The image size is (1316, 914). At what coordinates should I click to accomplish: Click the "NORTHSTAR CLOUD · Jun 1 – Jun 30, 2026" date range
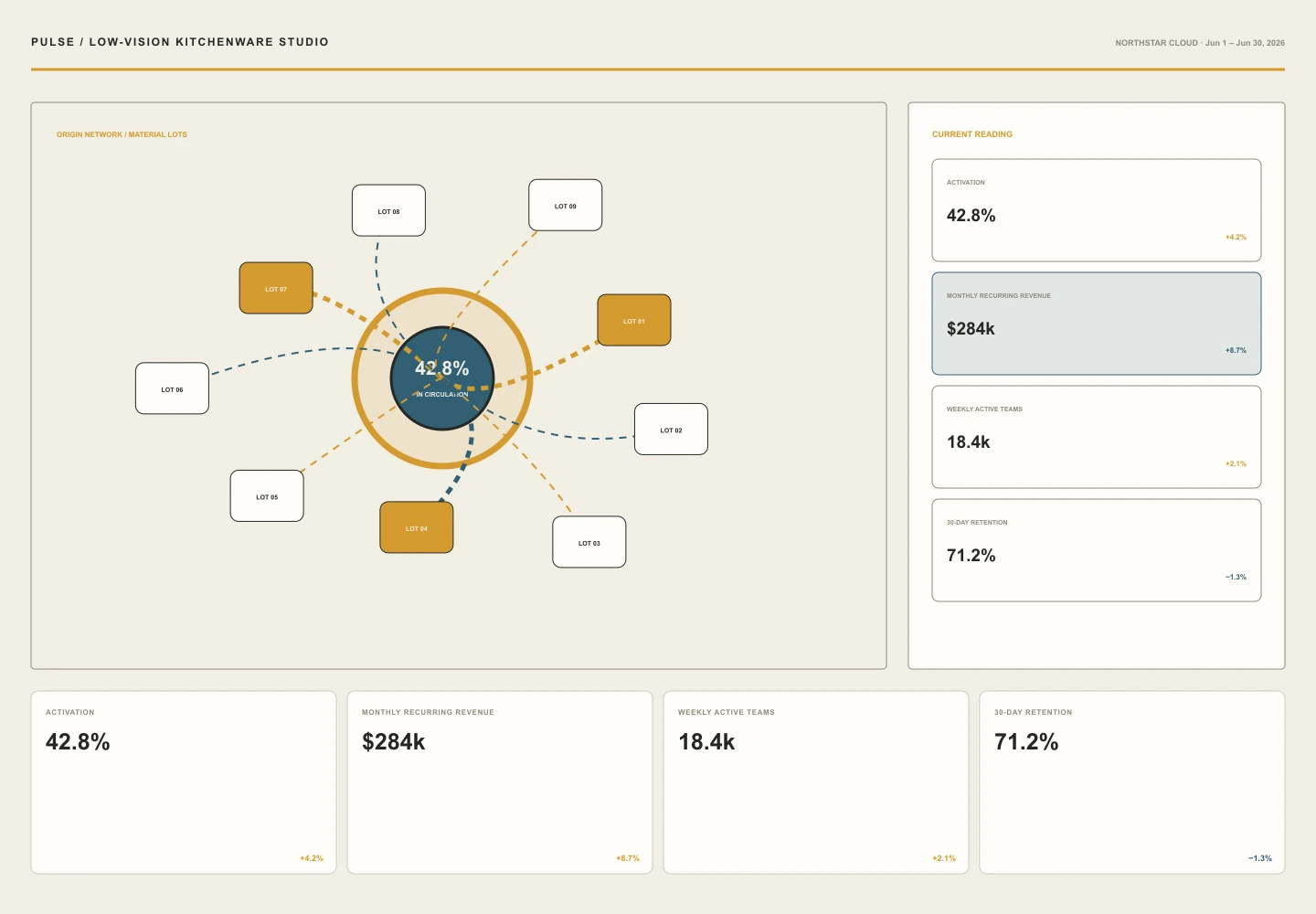(x=1200, y=43)
